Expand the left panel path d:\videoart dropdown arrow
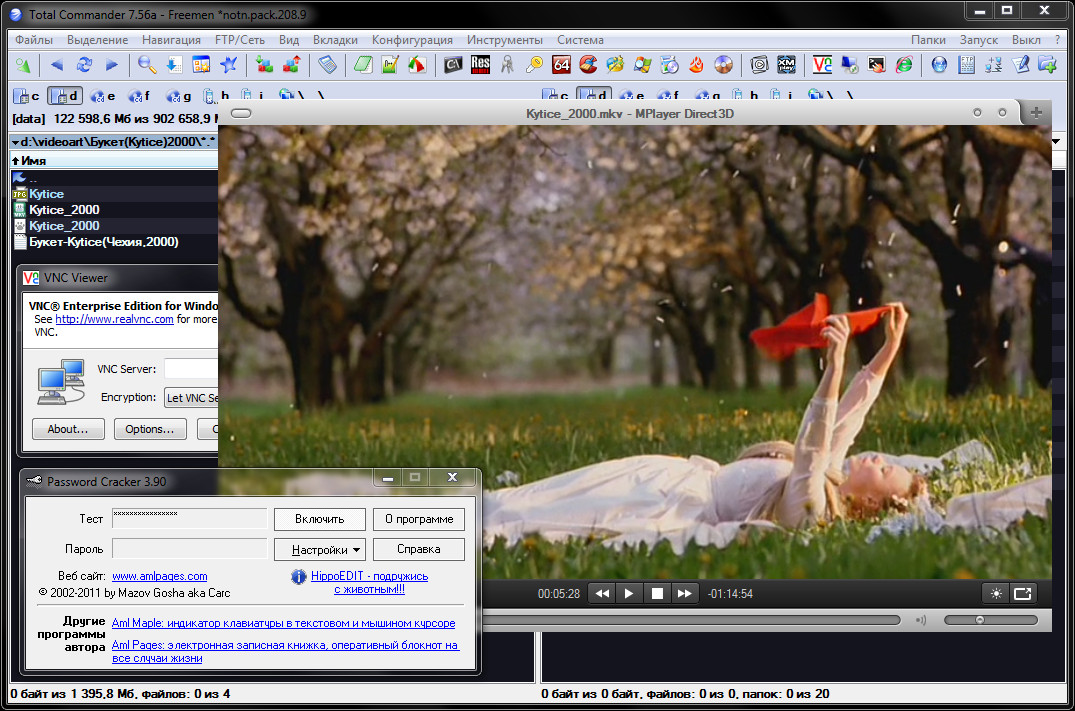 click(x=14, y=143)
